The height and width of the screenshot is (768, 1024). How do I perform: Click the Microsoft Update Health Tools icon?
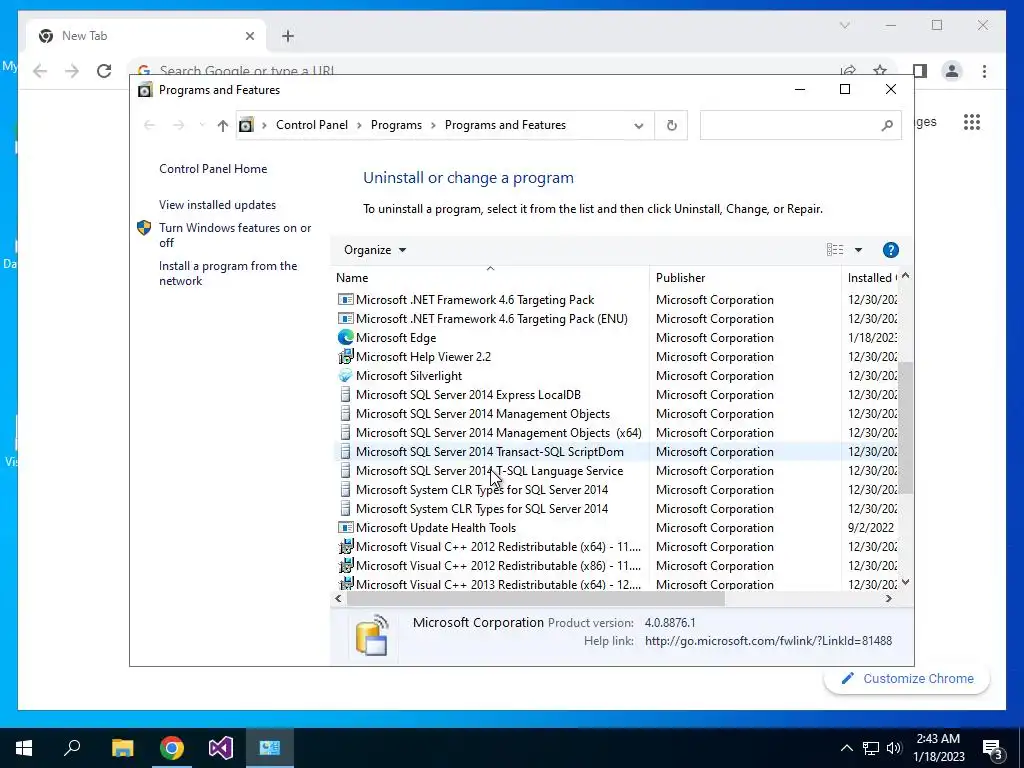click(345, 528)
